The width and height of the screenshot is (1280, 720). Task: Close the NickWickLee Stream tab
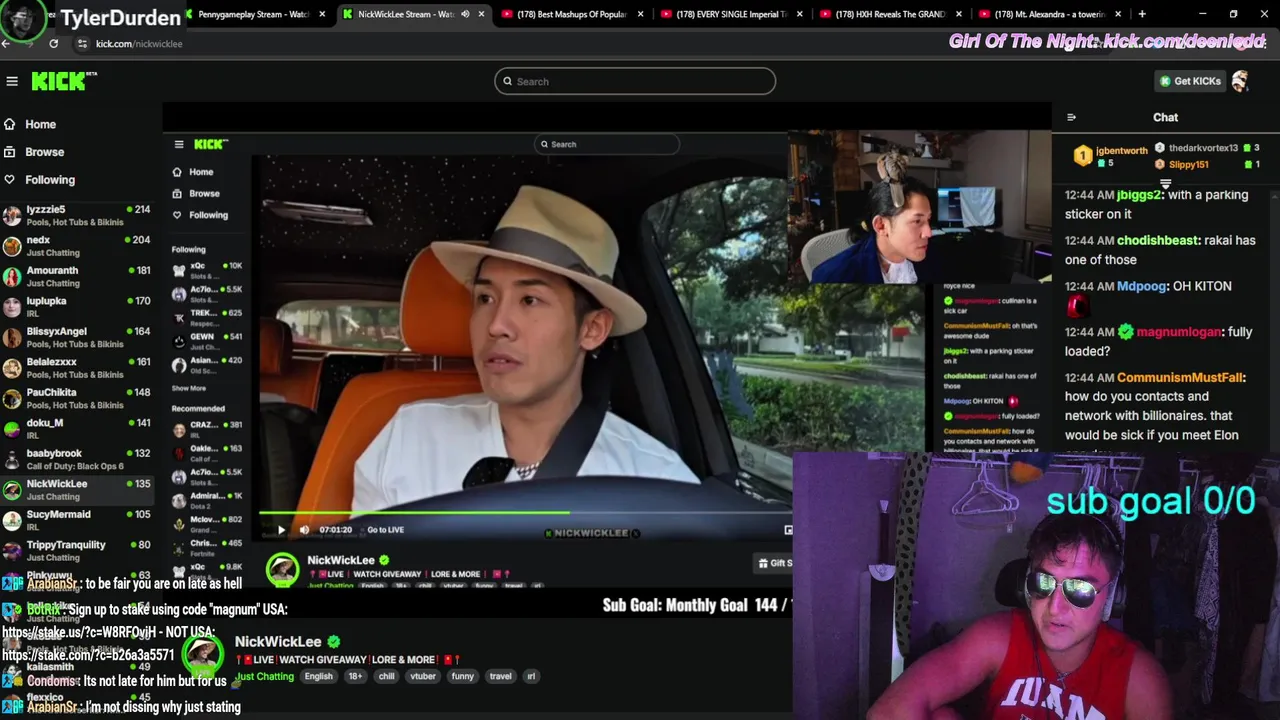[x=481, y=14]
